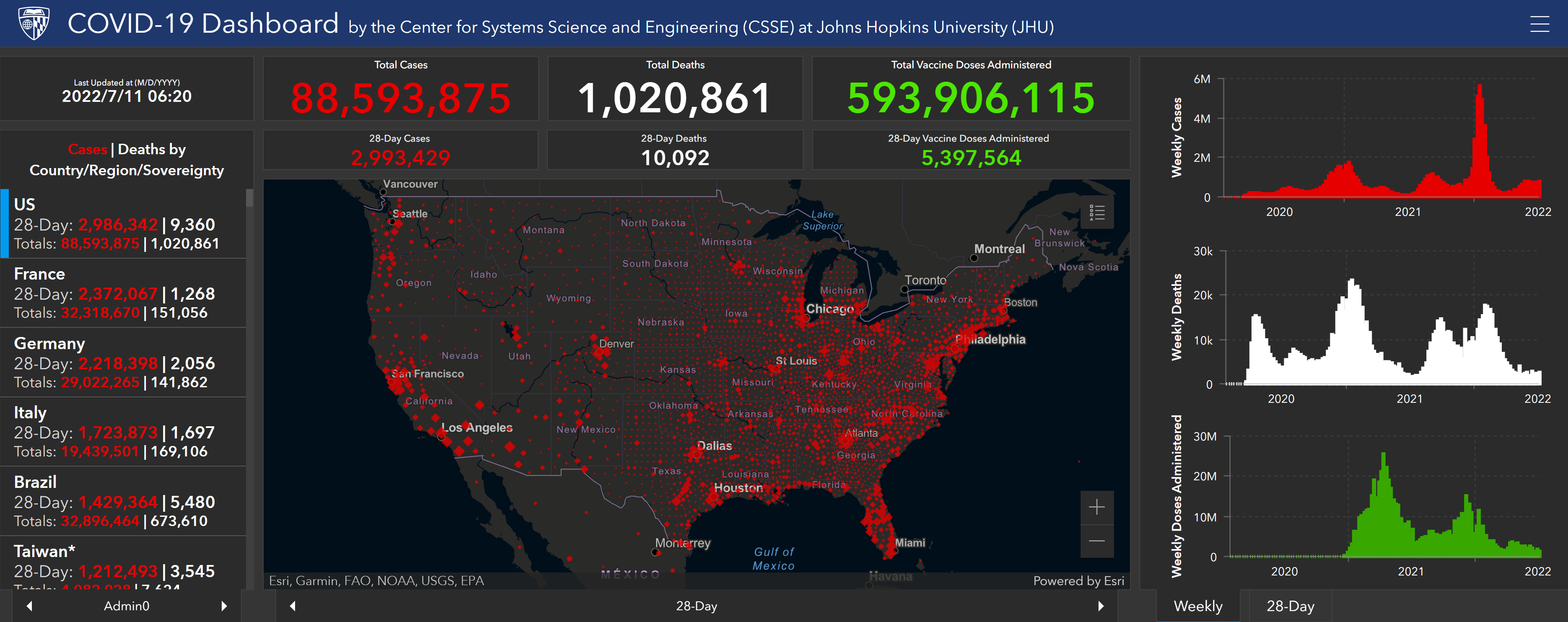Switch charts to Weekly tab
This screenshot has width=1568, height=622.
(x=1197, y=606)
